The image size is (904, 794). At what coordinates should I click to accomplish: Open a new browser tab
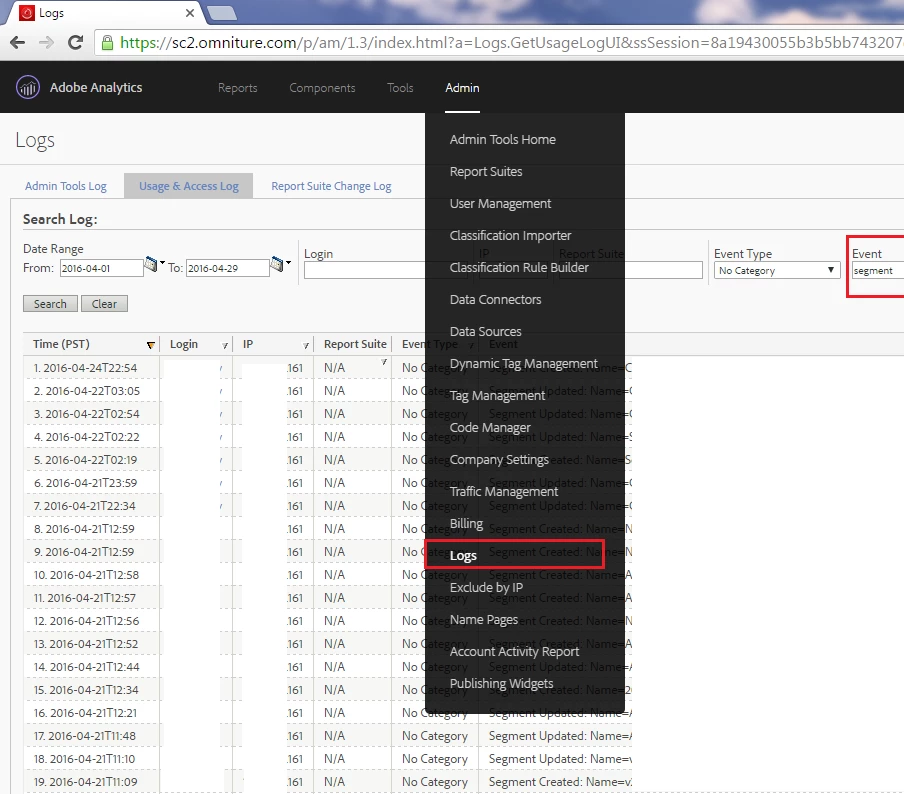222,13
